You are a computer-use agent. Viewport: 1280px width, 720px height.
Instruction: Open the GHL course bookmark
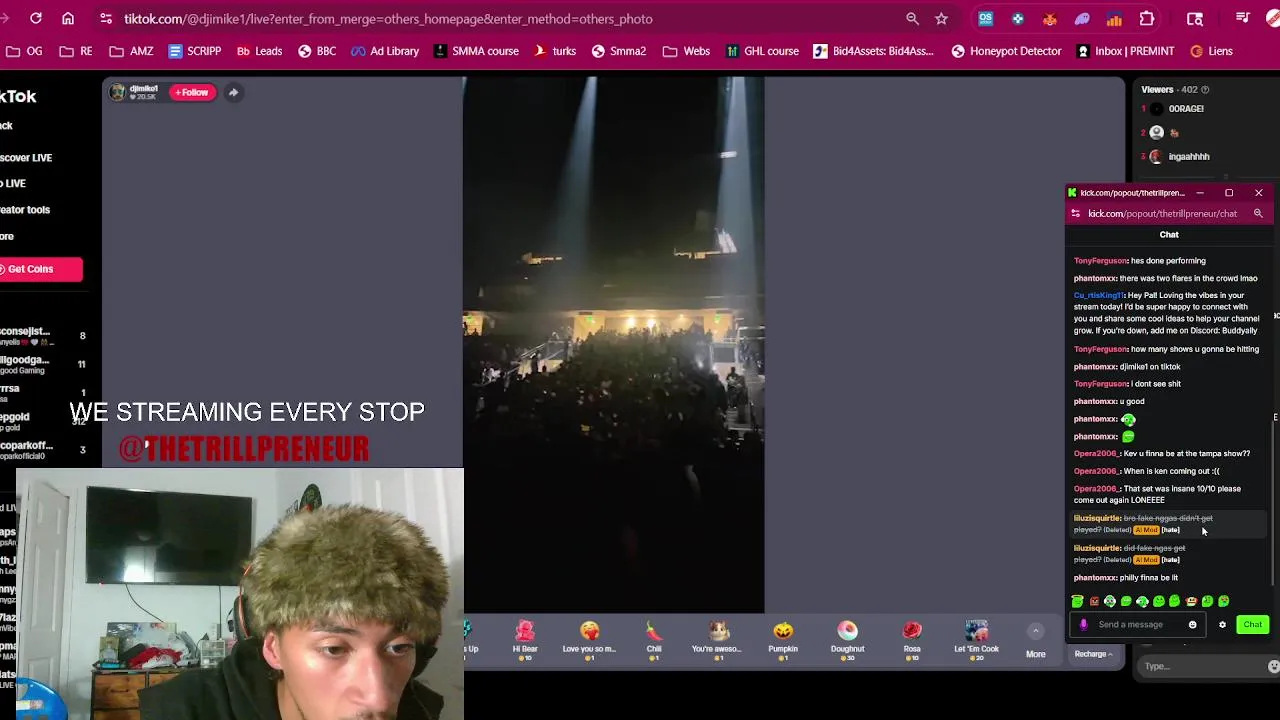[x=763, y=51]
